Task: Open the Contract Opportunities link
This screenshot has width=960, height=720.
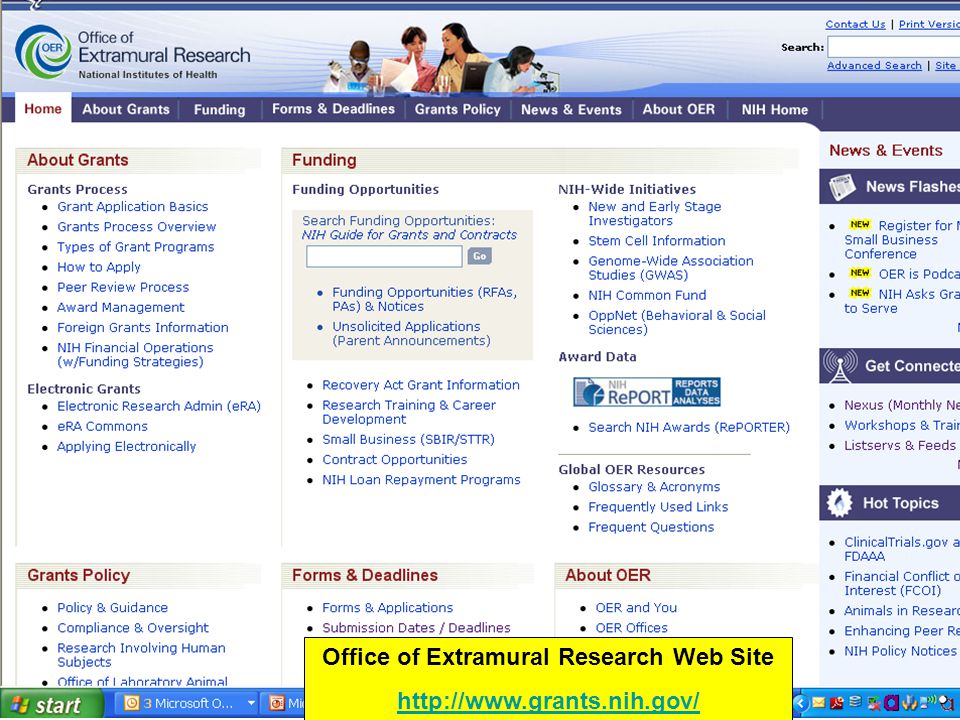Action: point(394,460)
